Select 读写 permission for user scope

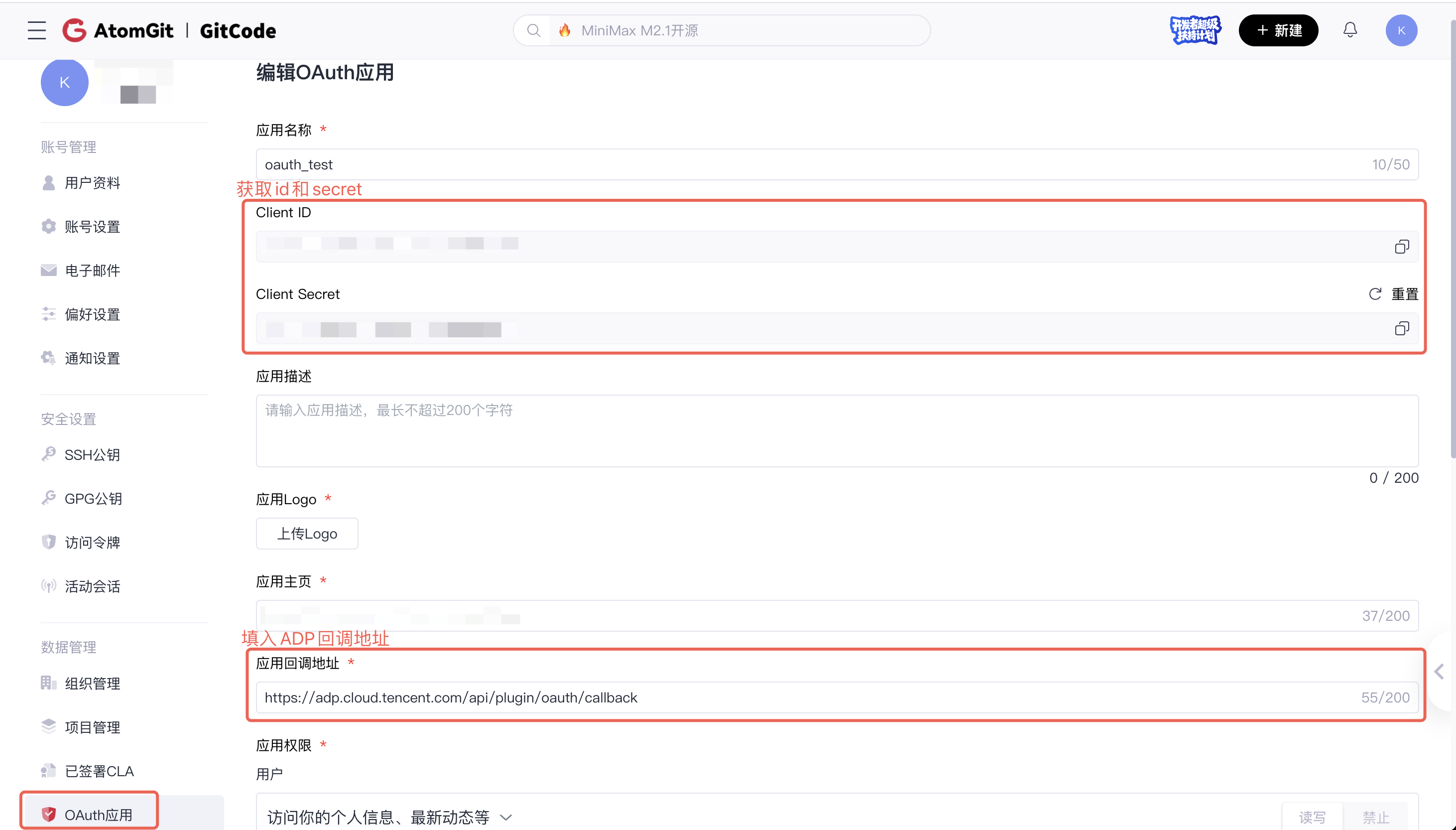1312,817
